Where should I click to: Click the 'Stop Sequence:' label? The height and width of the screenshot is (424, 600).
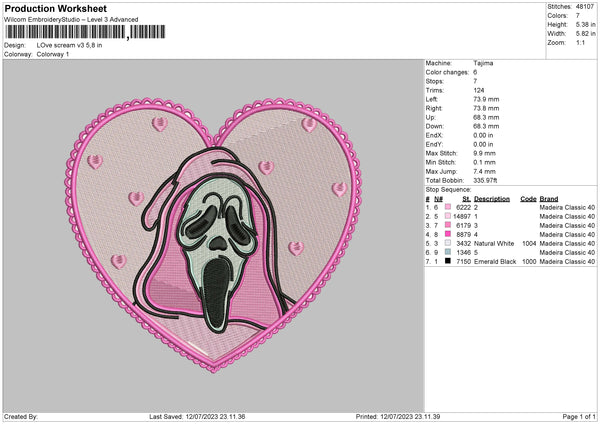pos(448,189)
